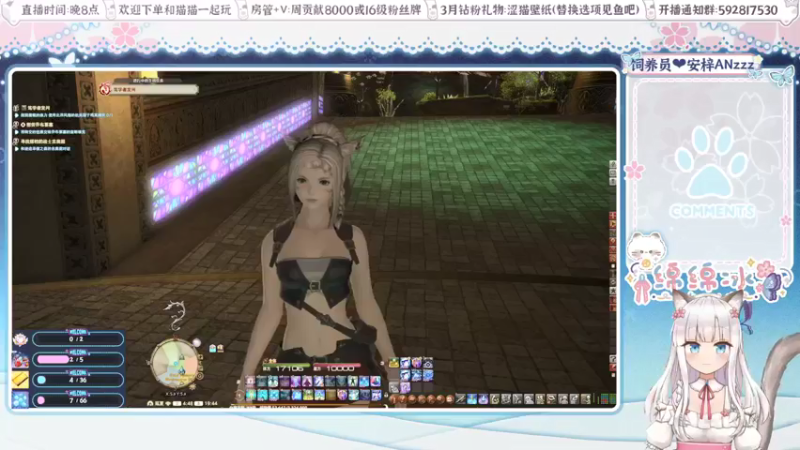This screenshot has width=800, height=450.
Task: Click the question mark icon on right edge
Action: point(613,359)
